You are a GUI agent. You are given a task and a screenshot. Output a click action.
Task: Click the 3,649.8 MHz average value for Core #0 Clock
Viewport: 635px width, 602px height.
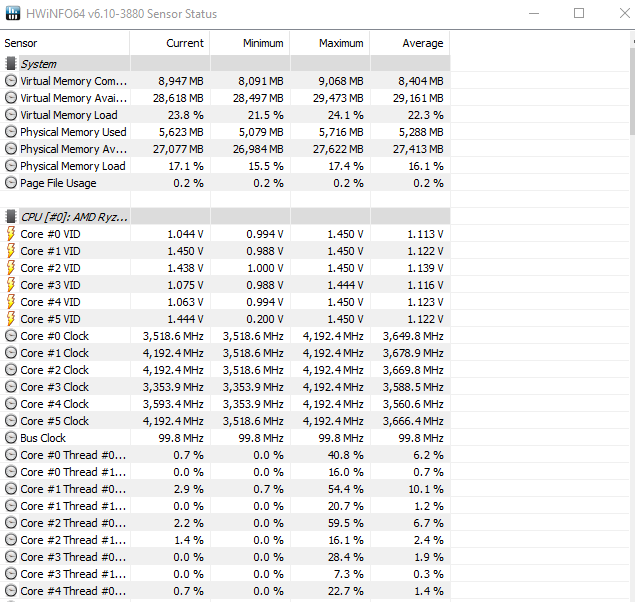(413, 336)
